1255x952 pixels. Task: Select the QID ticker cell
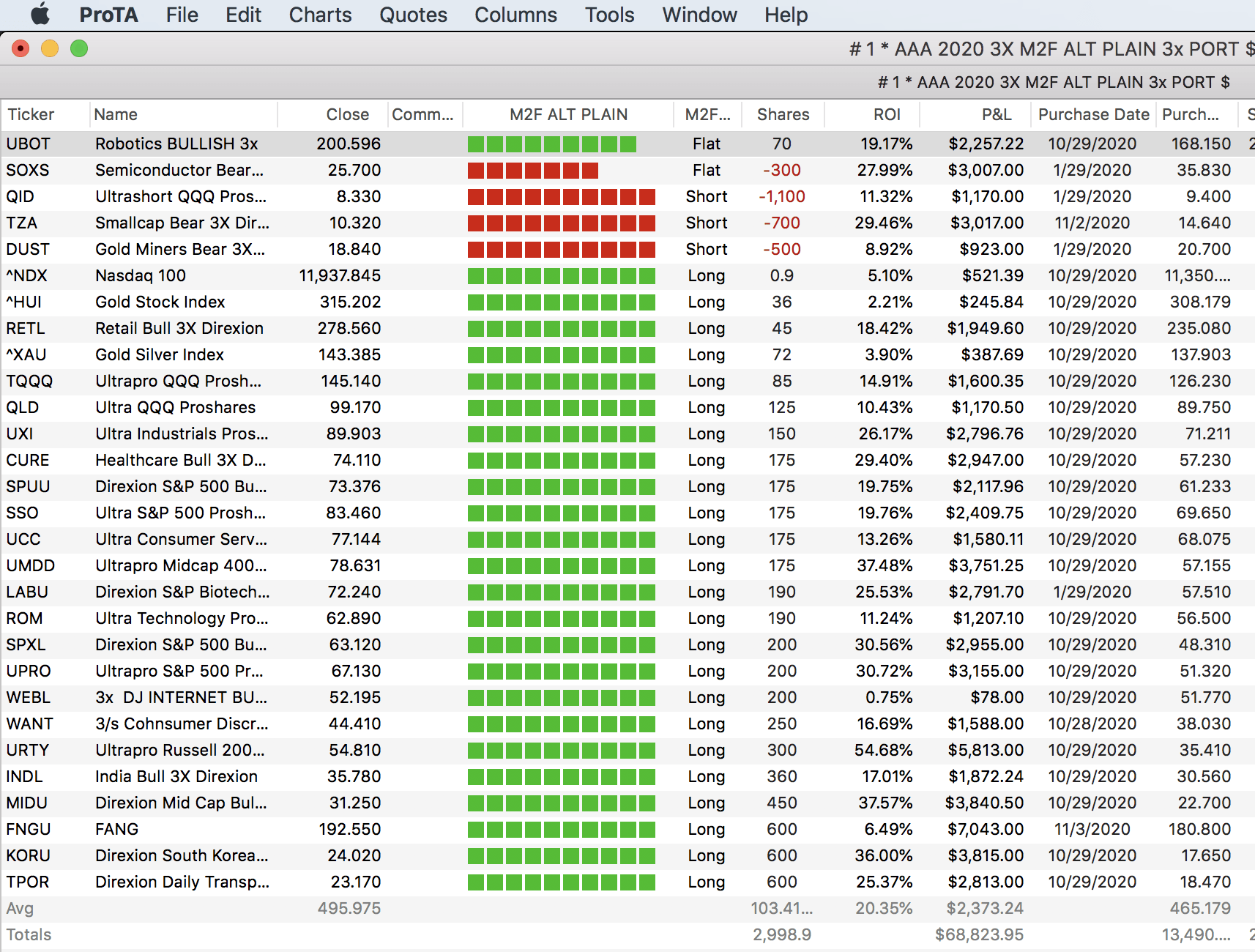click(21, 196)
